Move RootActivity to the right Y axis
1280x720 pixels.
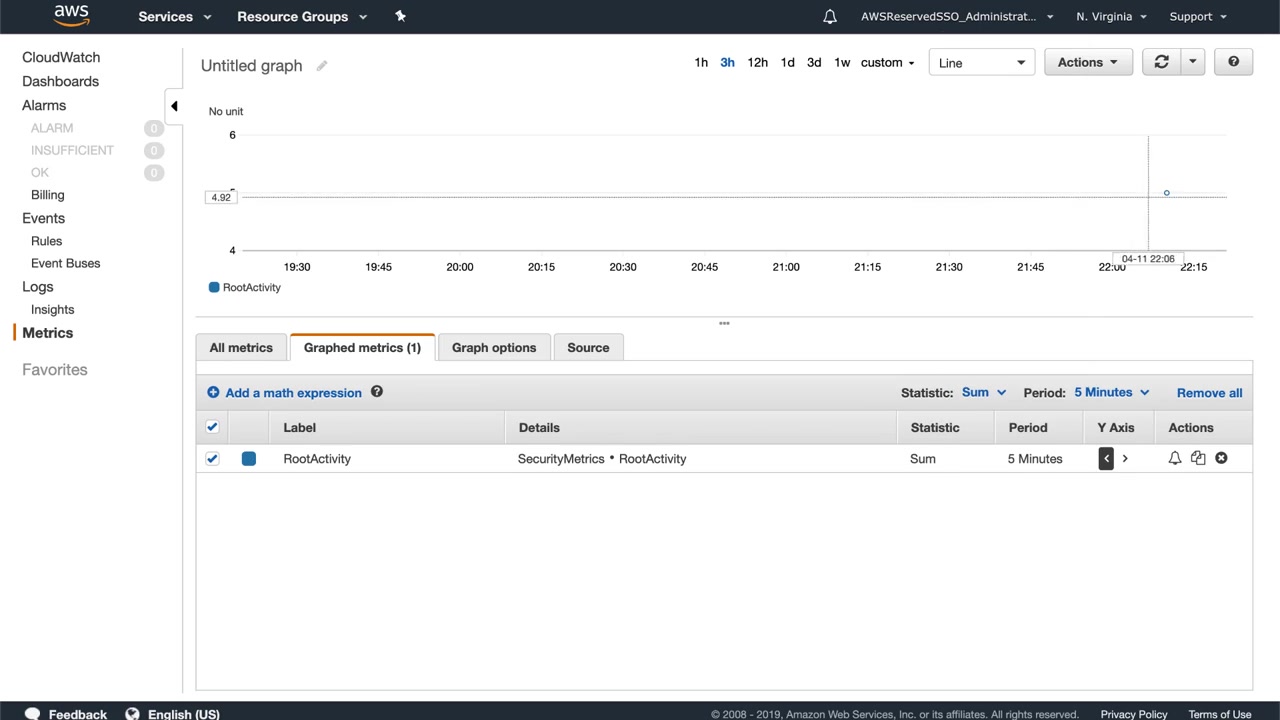[x=1125, y=458]
